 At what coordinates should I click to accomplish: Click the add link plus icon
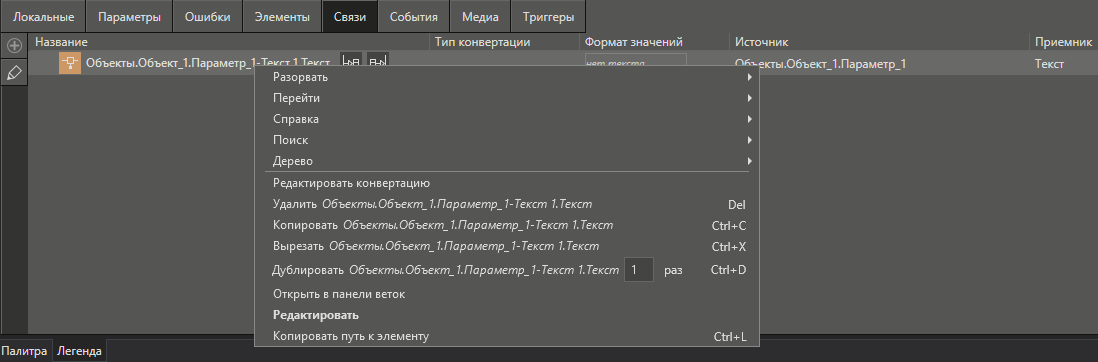click(x=14, y=46)
